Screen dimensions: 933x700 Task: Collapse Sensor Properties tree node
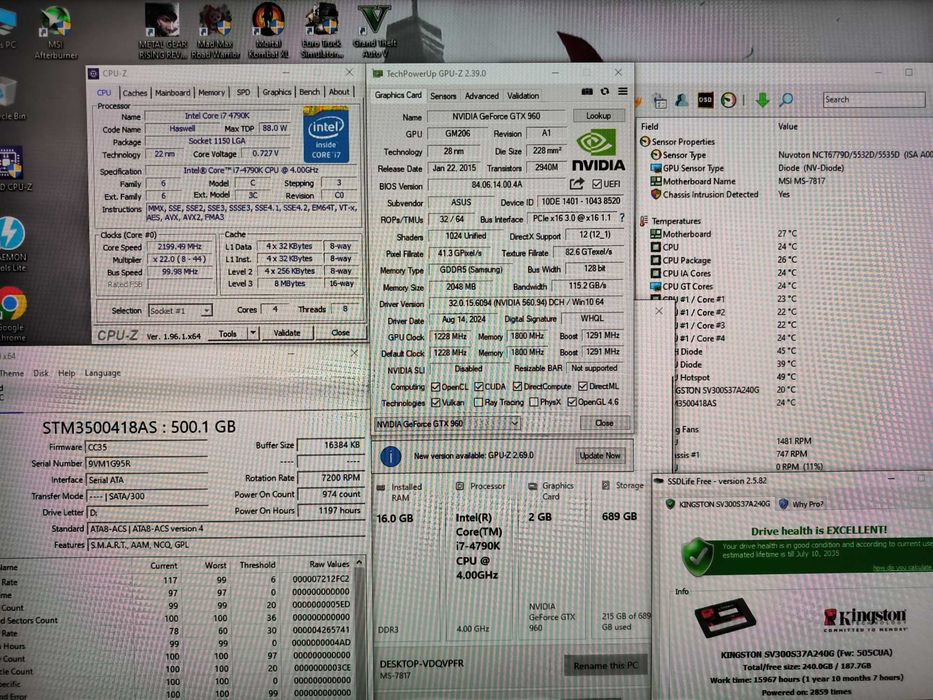click(x=644, y=142)
